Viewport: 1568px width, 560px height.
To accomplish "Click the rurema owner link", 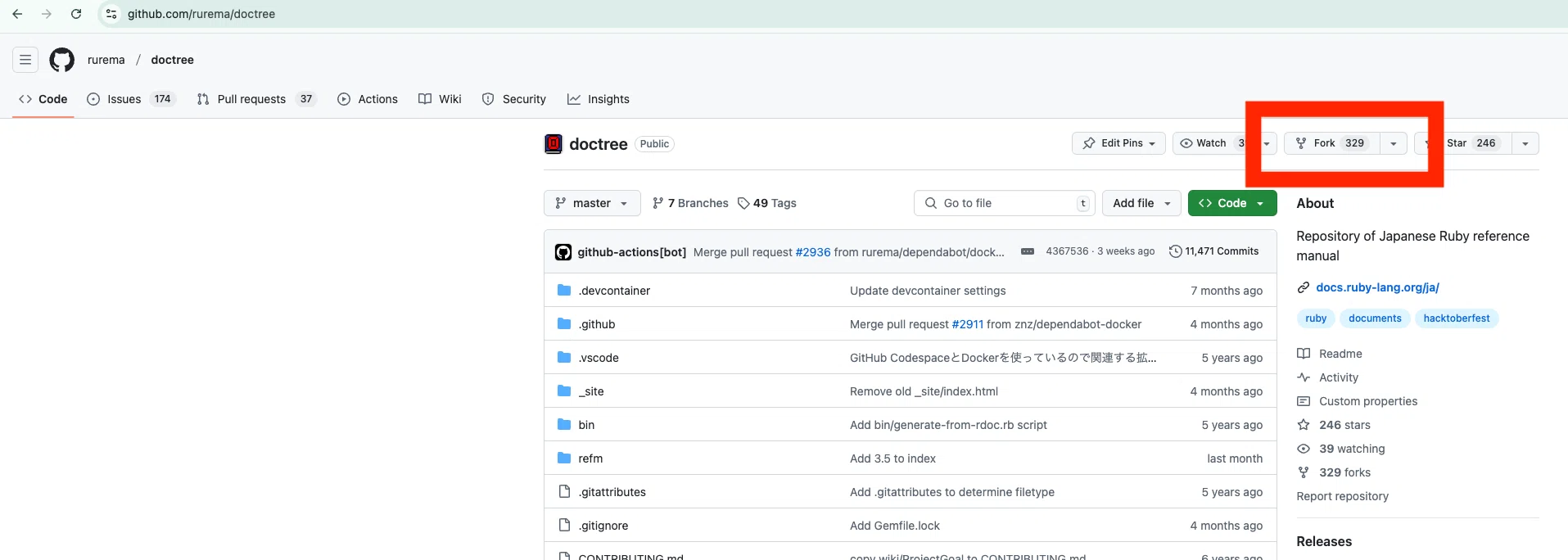I will pyautogui.click(x=106, y=60).
